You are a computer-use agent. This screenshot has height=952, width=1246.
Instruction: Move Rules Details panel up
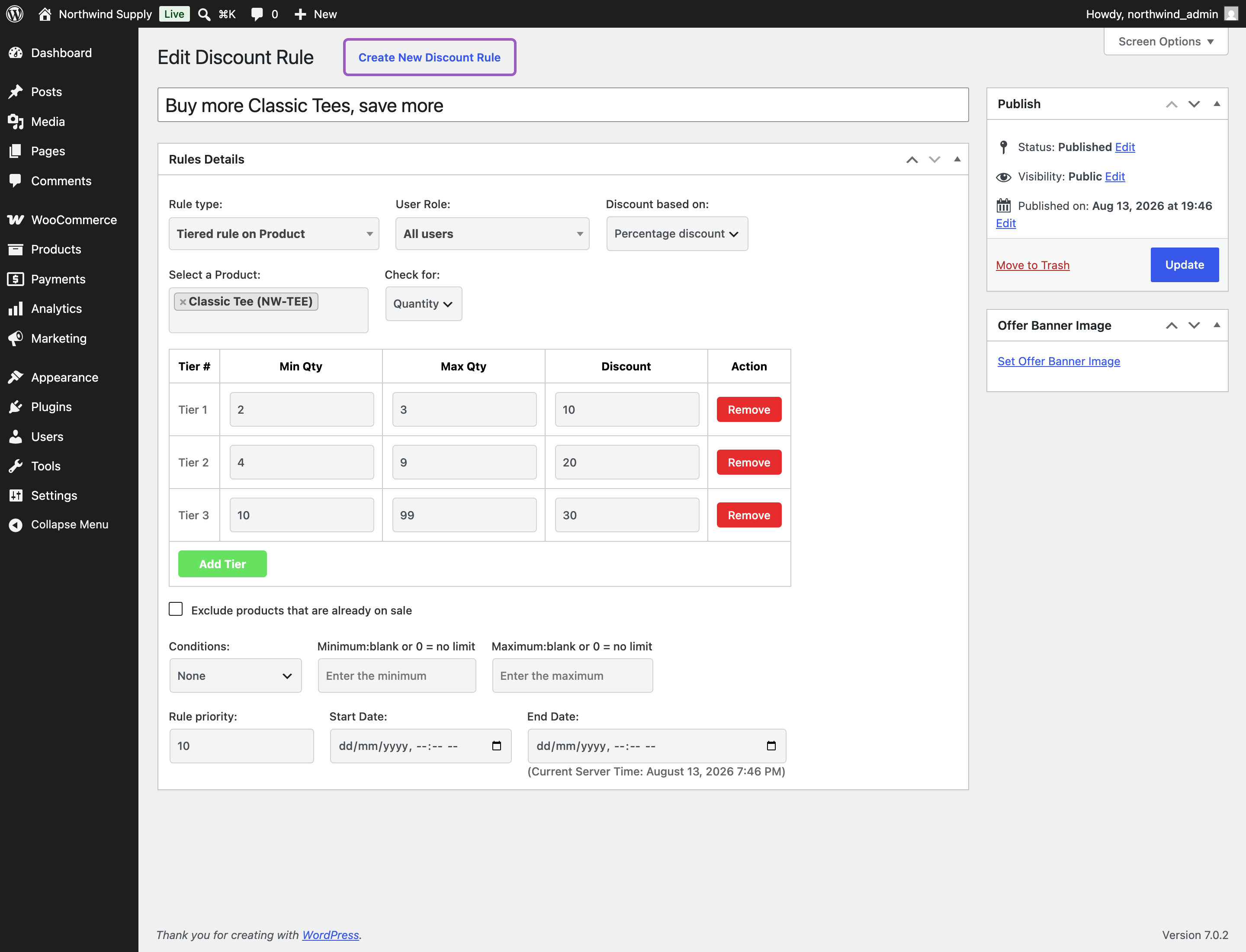pyautogui.click(x=912, y=159)
